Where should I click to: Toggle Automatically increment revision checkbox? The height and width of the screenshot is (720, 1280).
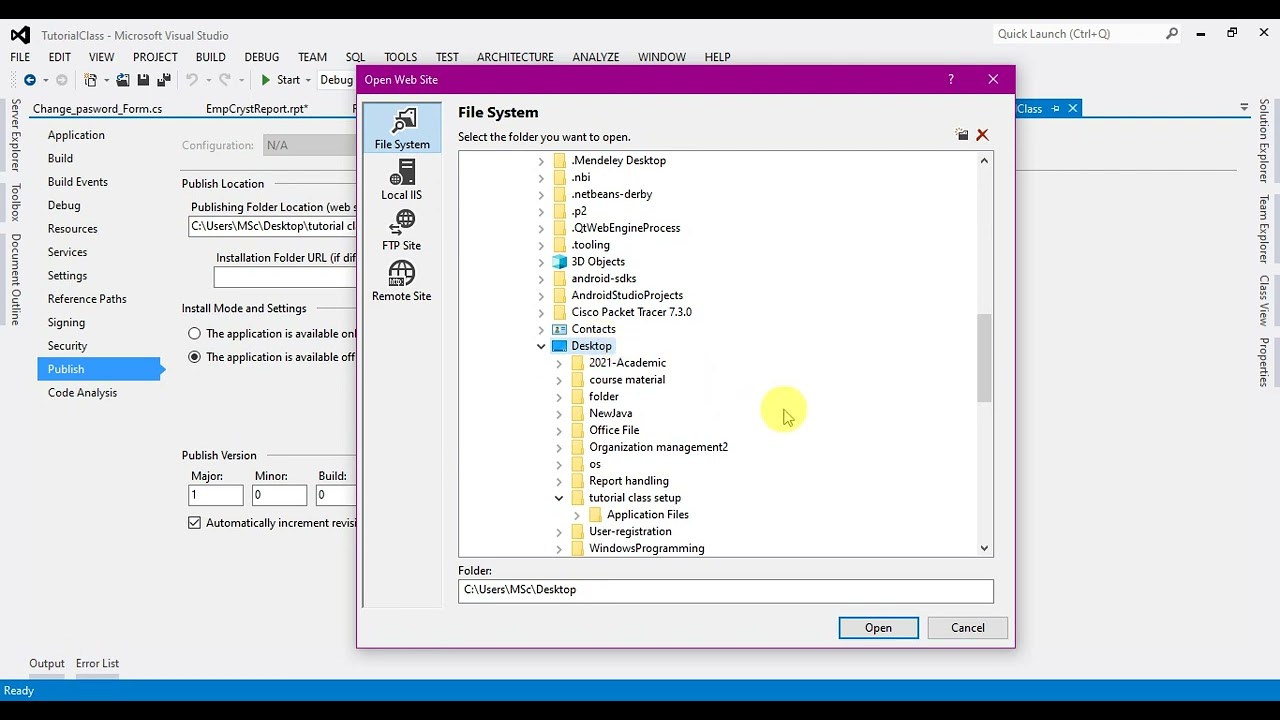(194, 523)
